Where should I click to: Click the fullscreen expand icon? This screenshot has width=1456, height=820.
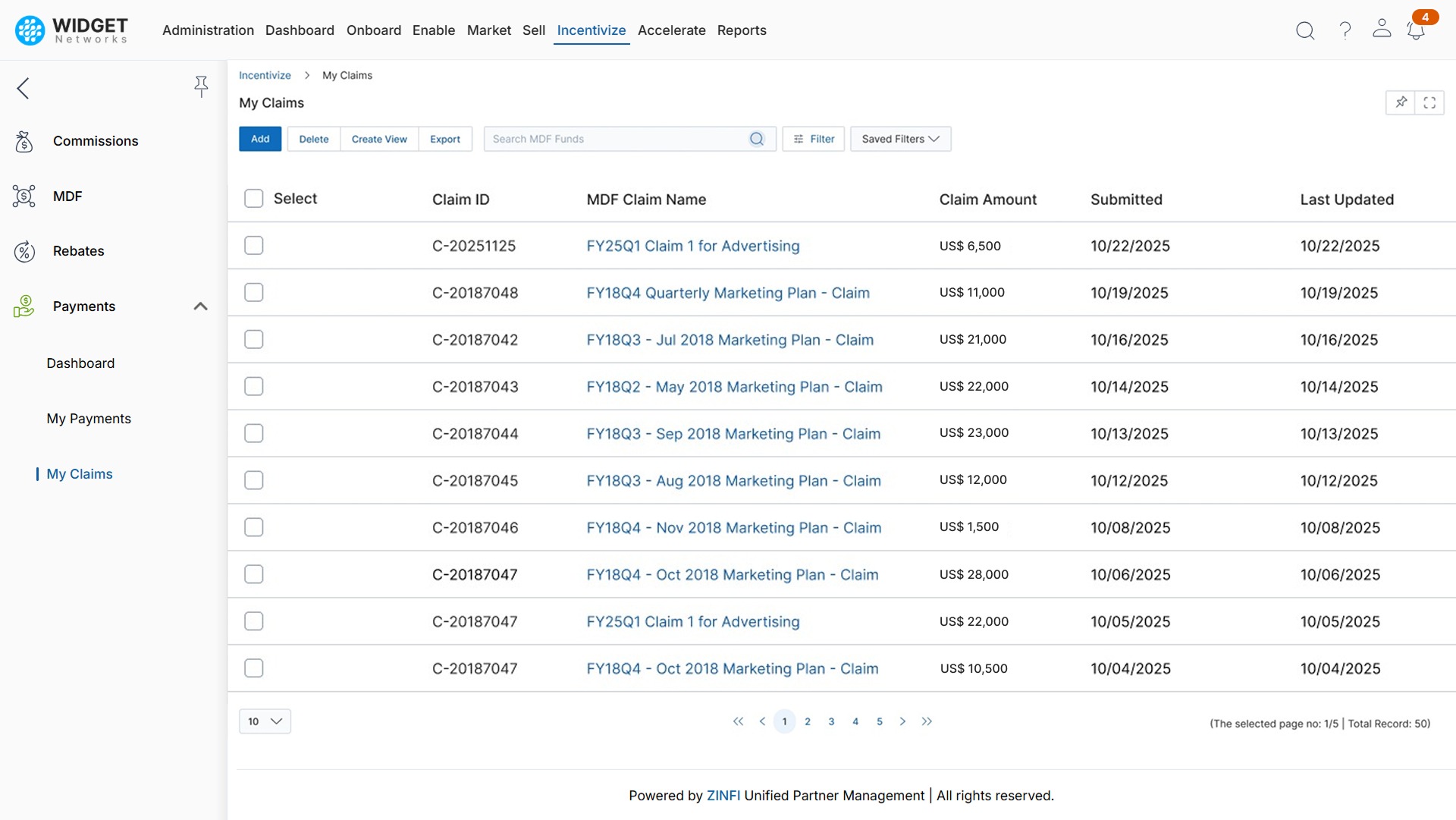tap(1429, 102)
